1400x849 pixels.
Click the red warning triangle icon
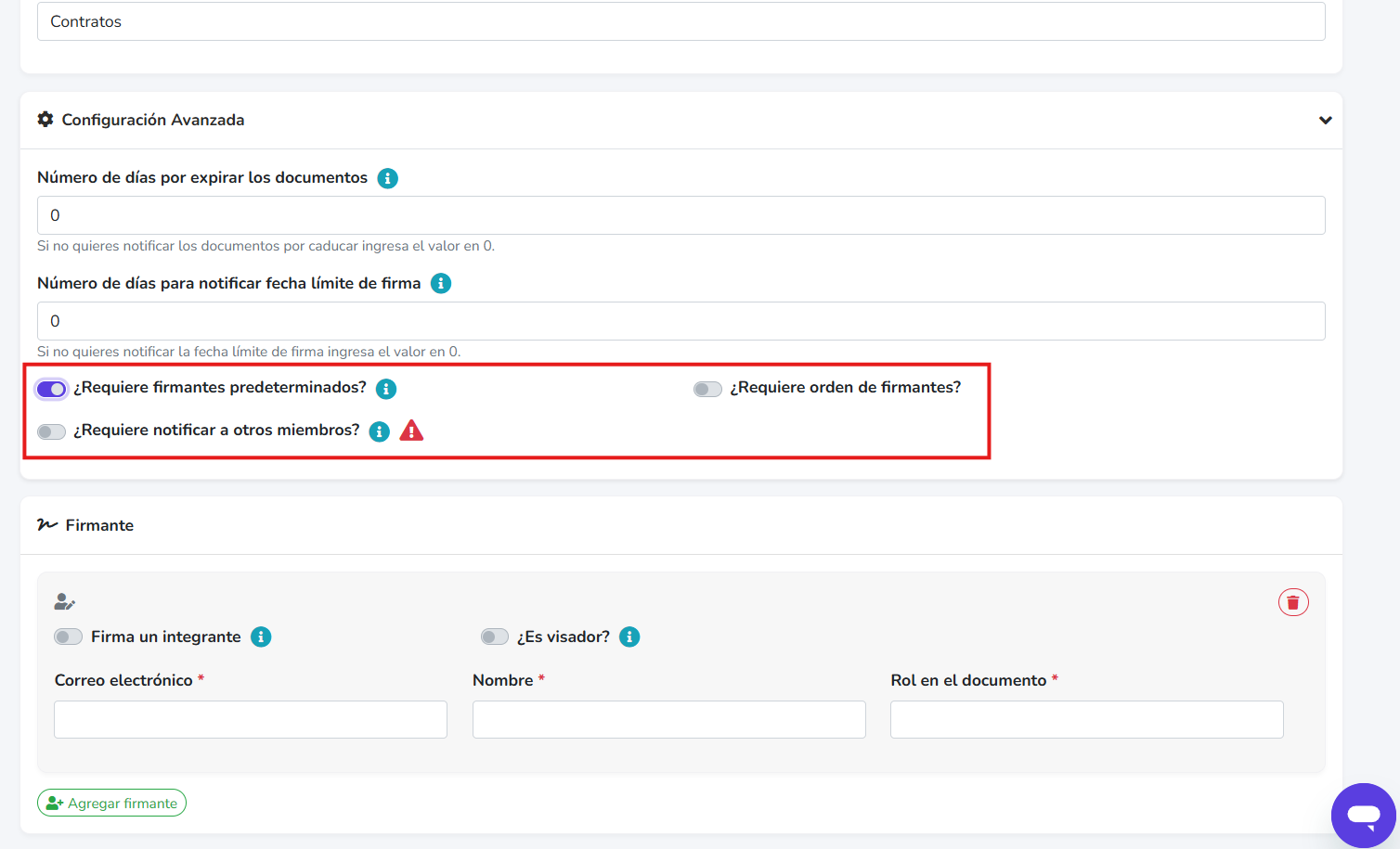click(x=411, y=431)
